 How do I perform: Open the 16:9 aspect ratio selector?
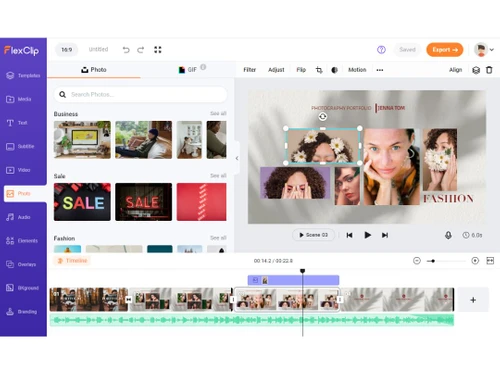pyautogui.click(x=66, y=50)
